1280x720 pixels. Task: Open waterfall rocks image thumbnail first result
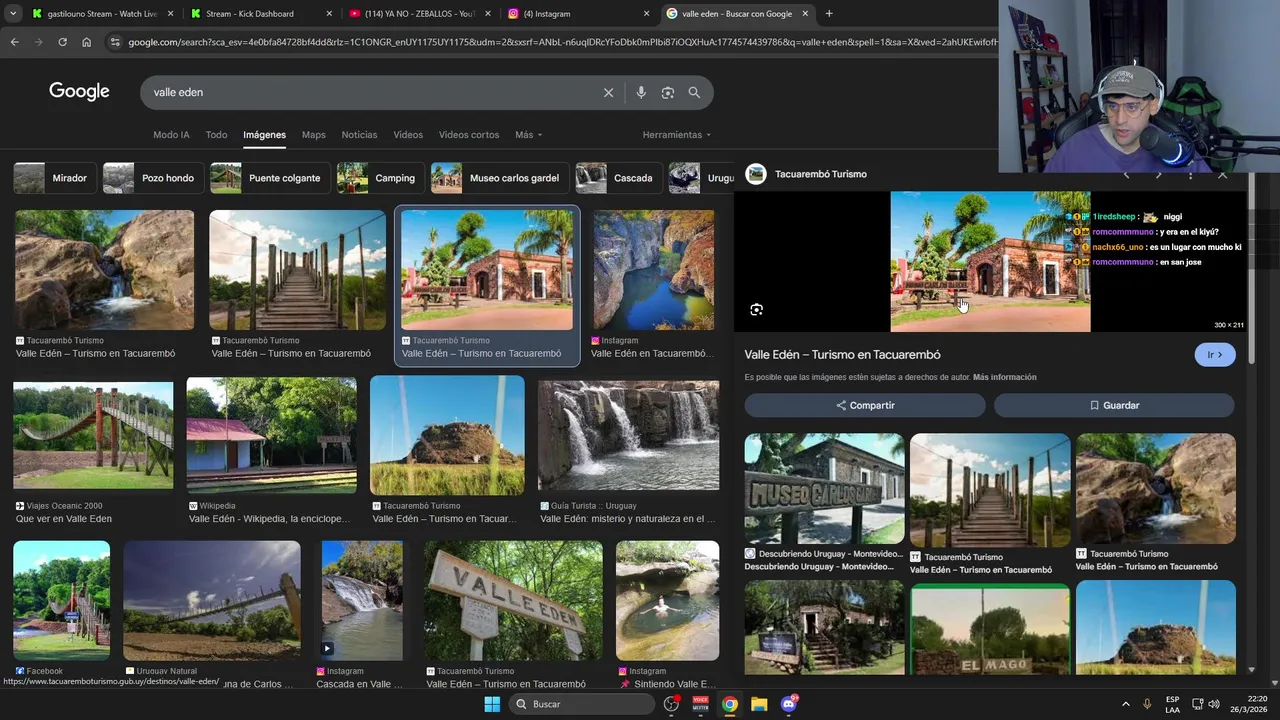(104, 270)
